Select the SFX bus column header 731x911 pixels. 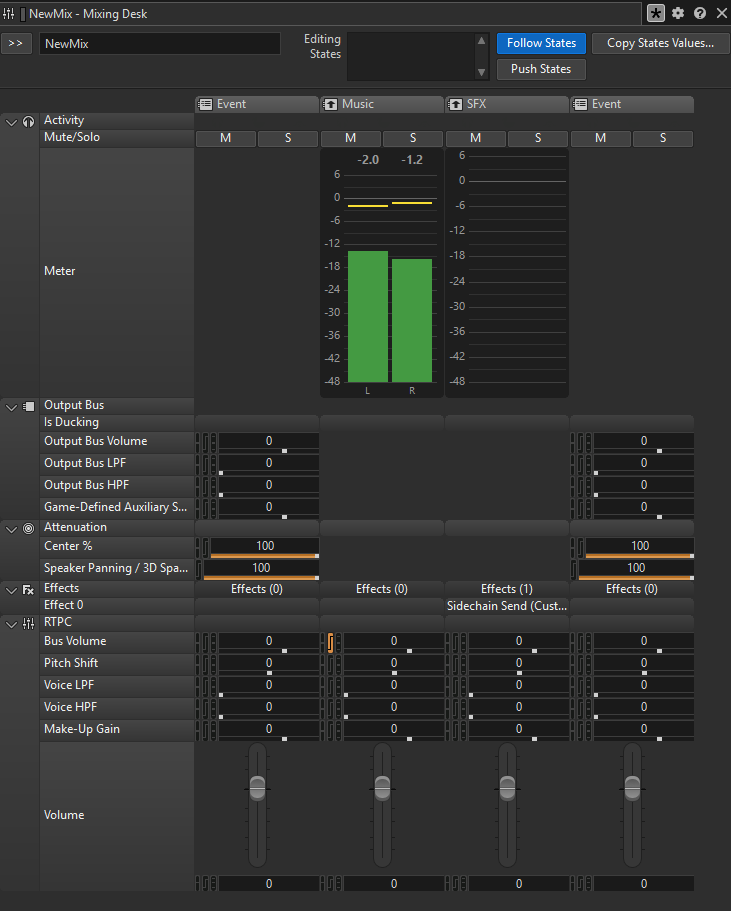[x=506, y=104]
